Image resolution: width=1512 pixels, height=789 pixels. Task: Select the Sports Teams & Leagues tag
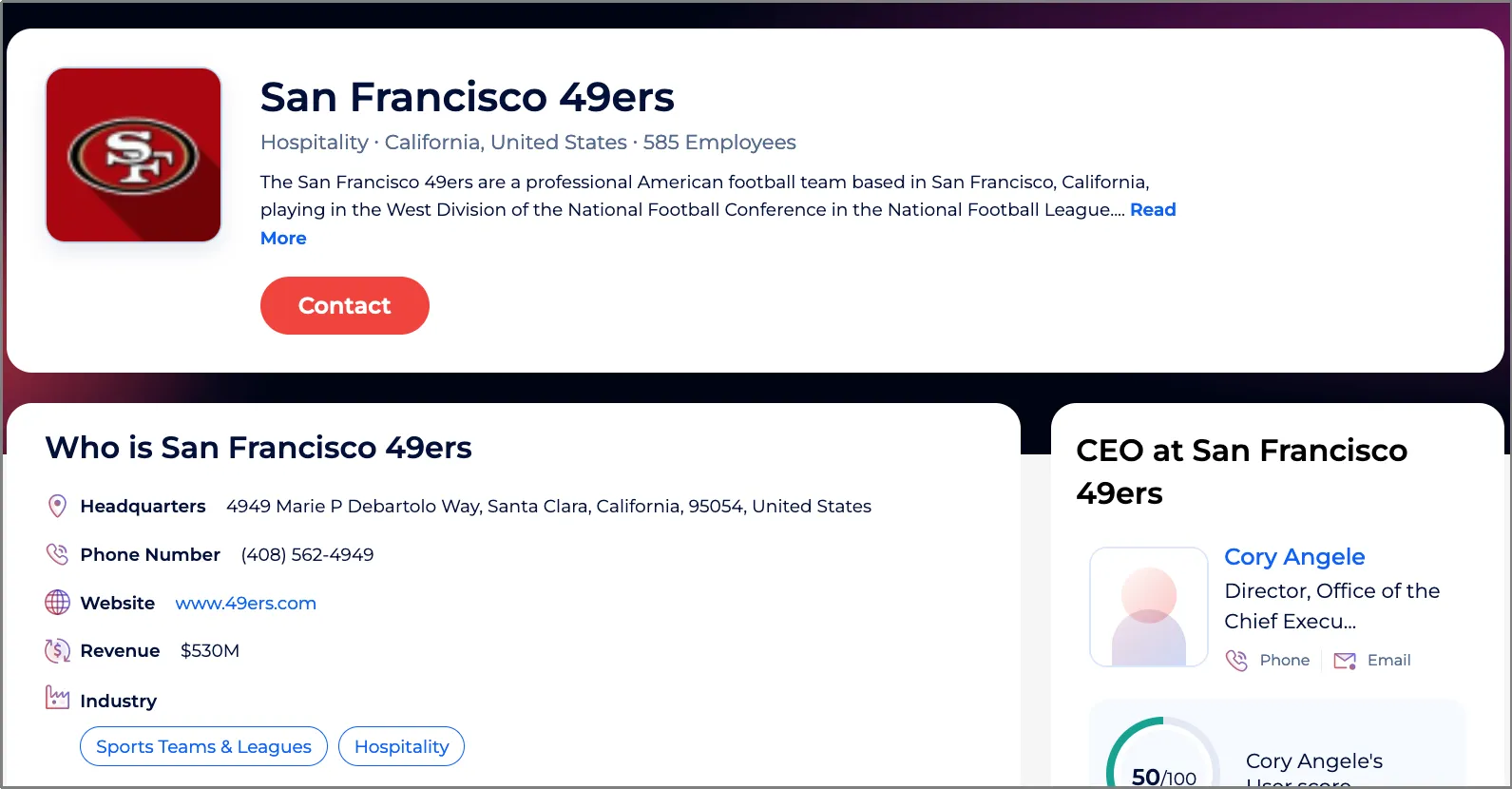(x=203, y=747)
